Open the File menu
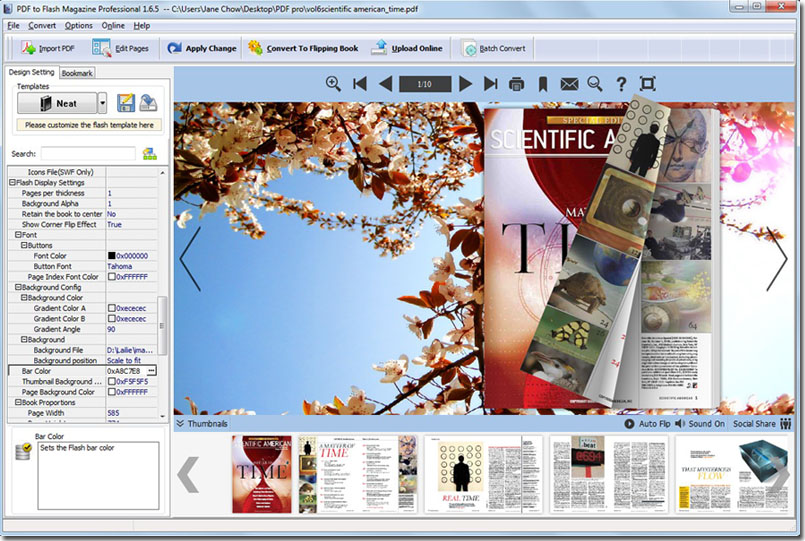The height and width of the screenshot is (541, 805). pyautogui.click(x=13, y=26)
